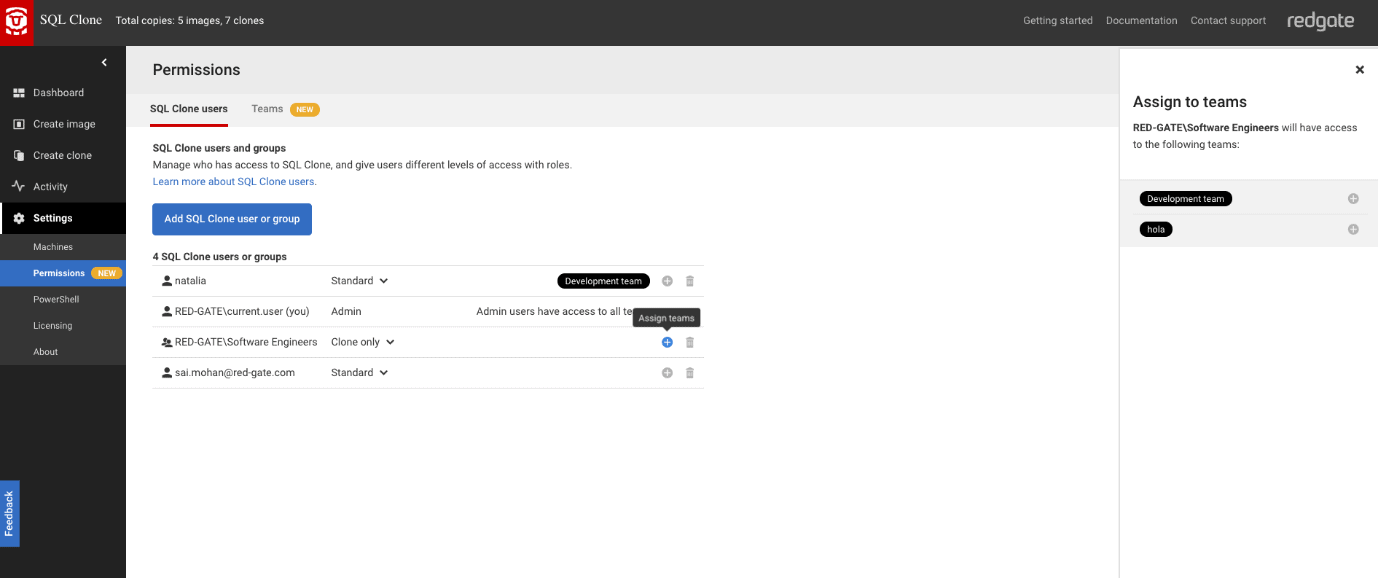The height and width of the screenshot is (578, 1378).
Task: Click Development team tag in natalia row
Action: coord(603,281)
